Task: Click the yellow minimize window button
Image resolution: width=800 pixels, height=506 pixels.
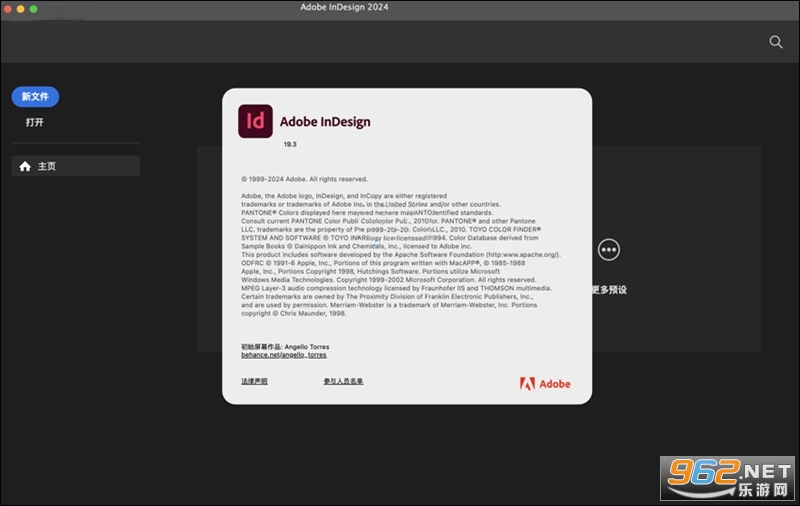Action: pyautogui.click(x=20, y=9)
